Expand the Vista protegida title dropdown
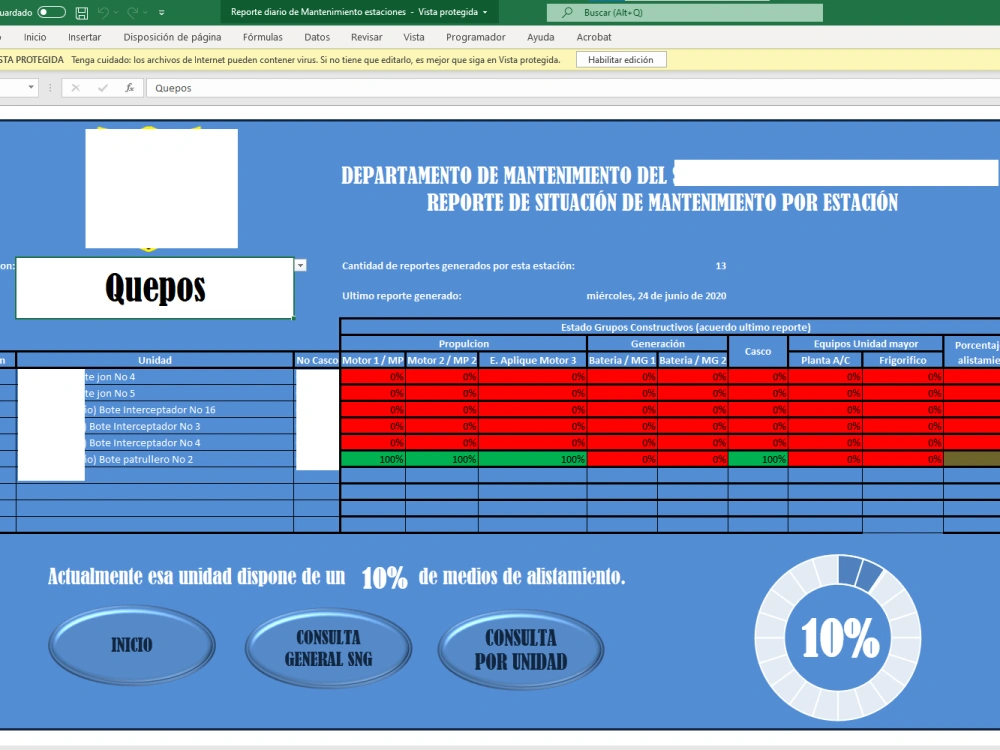Viewport: 1000px width, 750px height. pyautogui.click(x=485, y=12)
